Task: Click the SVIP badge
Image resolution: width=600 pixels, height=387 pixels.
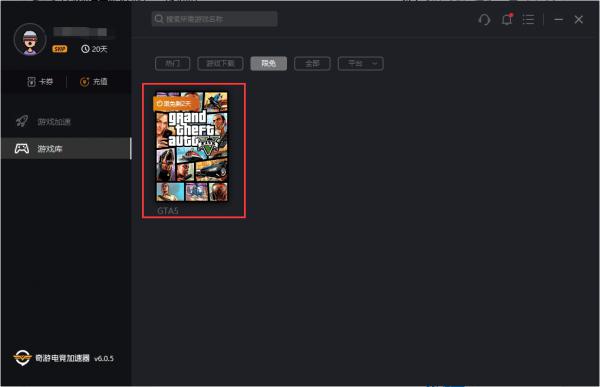Action: tap(60, 49)
